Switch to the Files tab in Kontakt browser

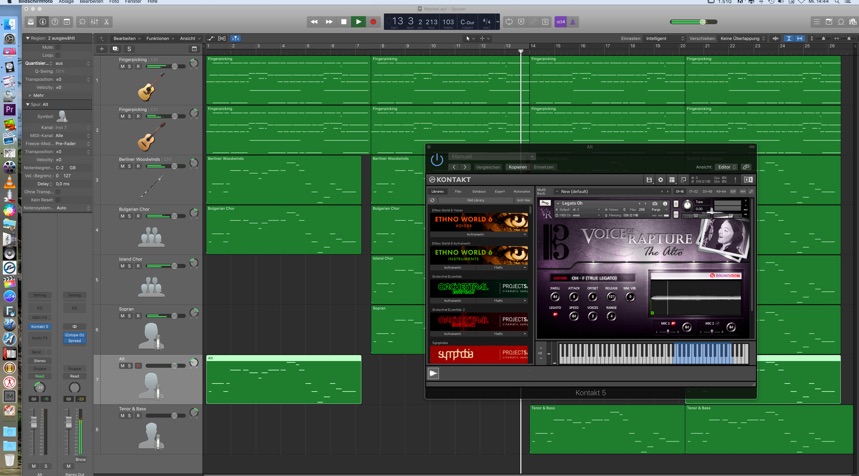coord(458,192)
